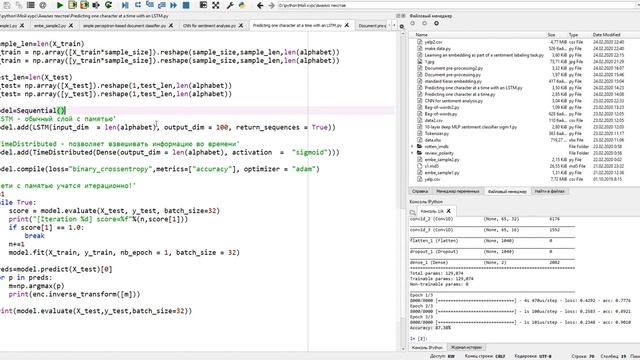Go back arrow in toolbar

pyautogui.click(x=260, y=5)
